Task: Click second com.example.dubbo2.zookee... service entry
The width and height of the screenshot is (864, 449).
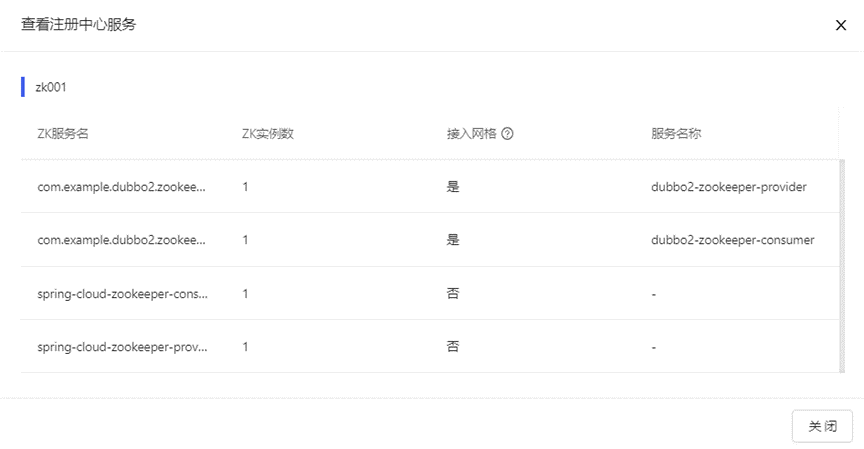Action: coord(121,240)
